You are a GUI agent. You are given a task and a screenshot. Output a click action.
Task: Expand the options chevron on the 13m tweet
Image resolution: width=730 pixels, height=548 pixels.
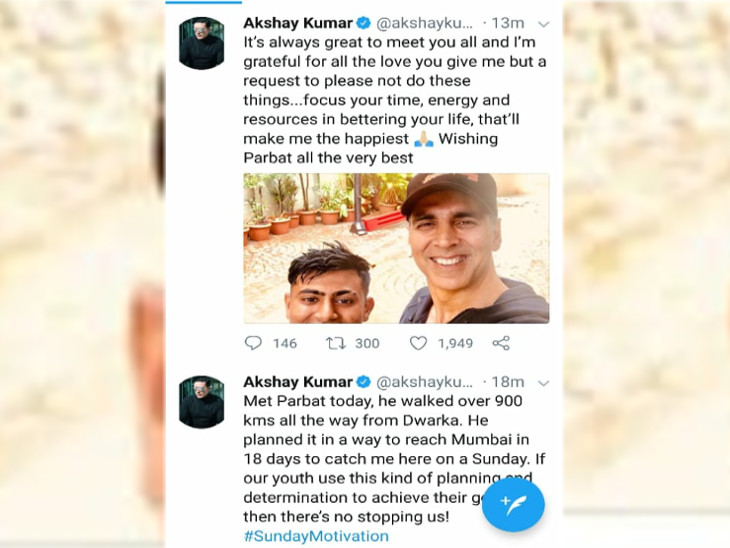tap(543, 23)
